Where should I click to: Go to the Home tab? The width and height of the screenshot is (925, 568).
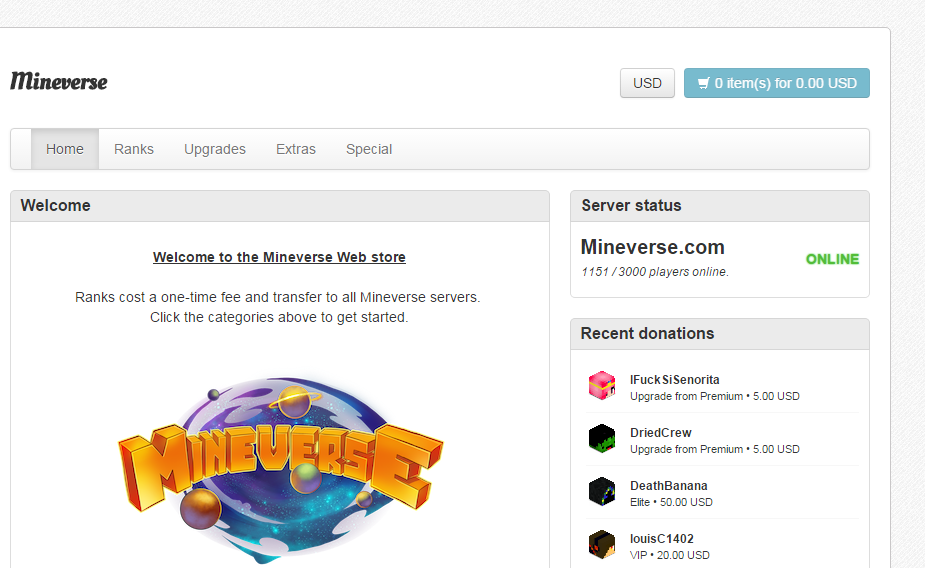(65, 149)
